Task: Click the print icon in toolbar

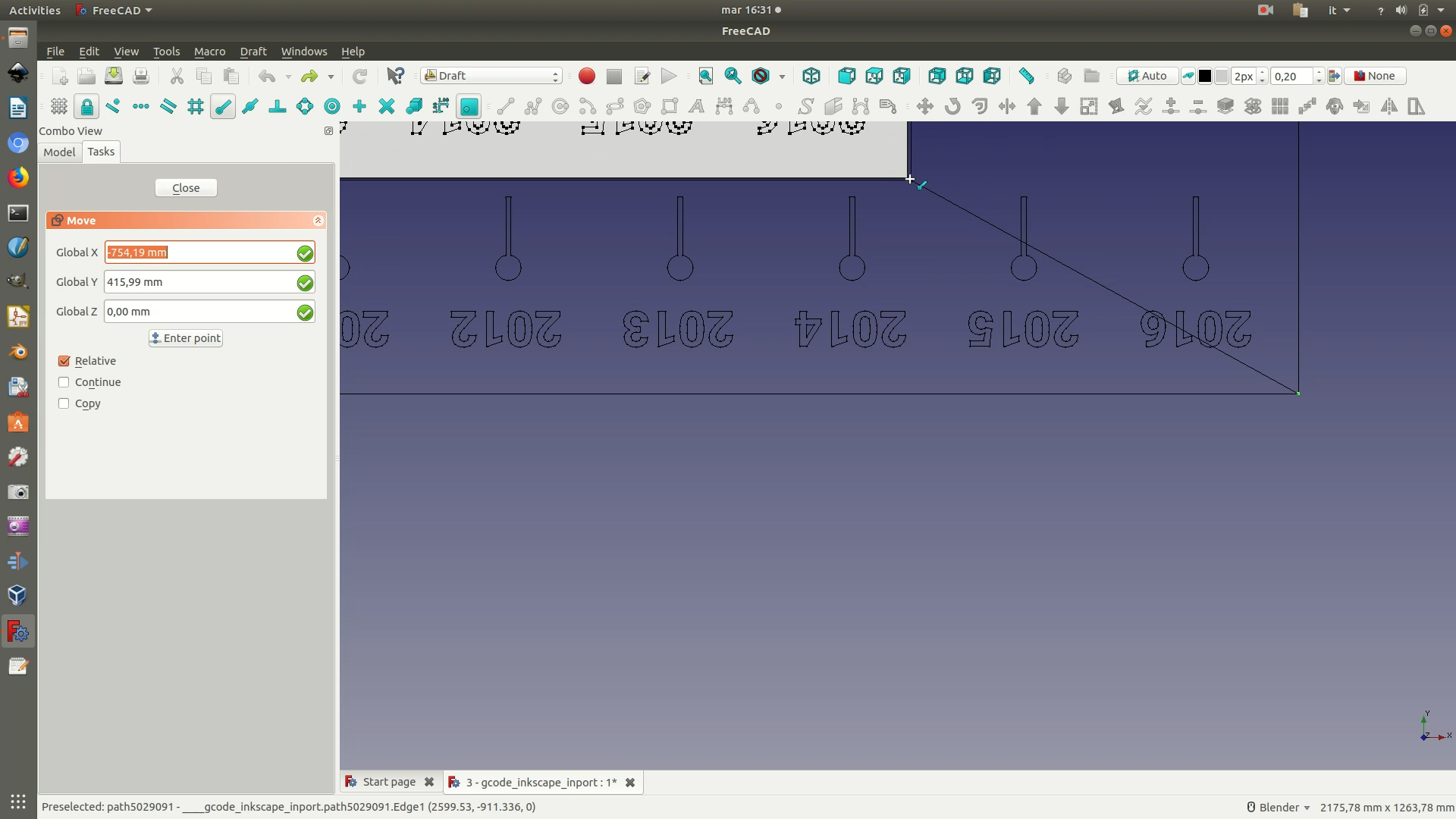Action: point(140,76)
